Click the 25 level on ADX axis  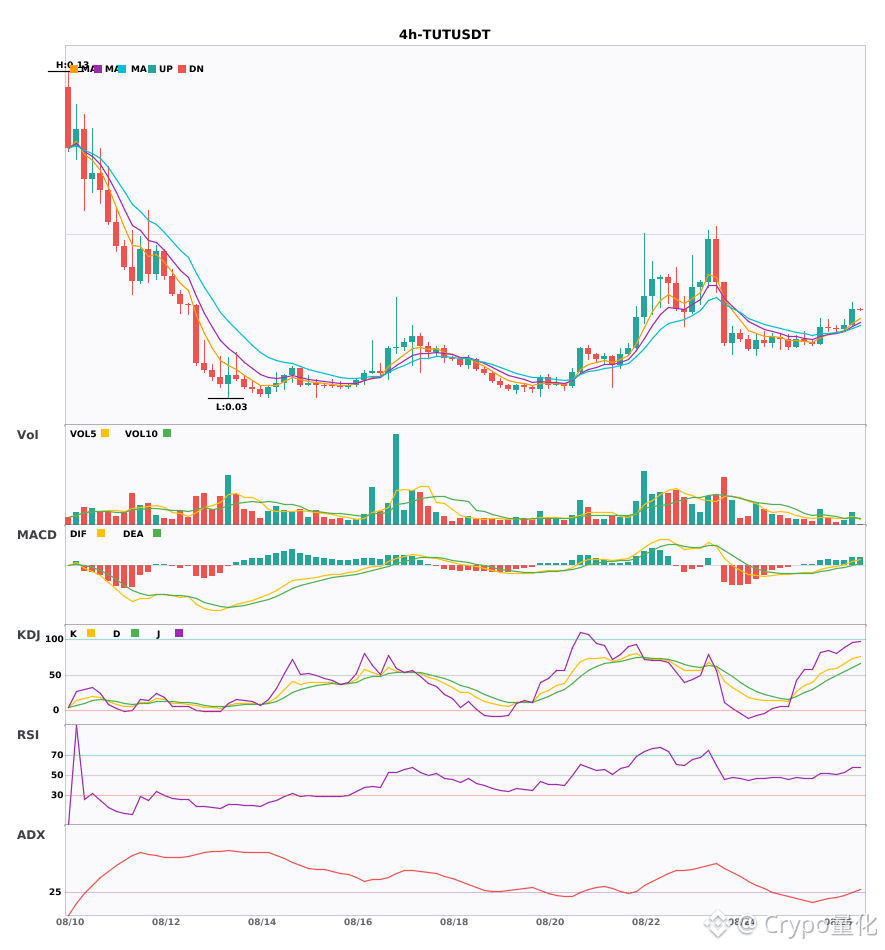coord(55,892)
